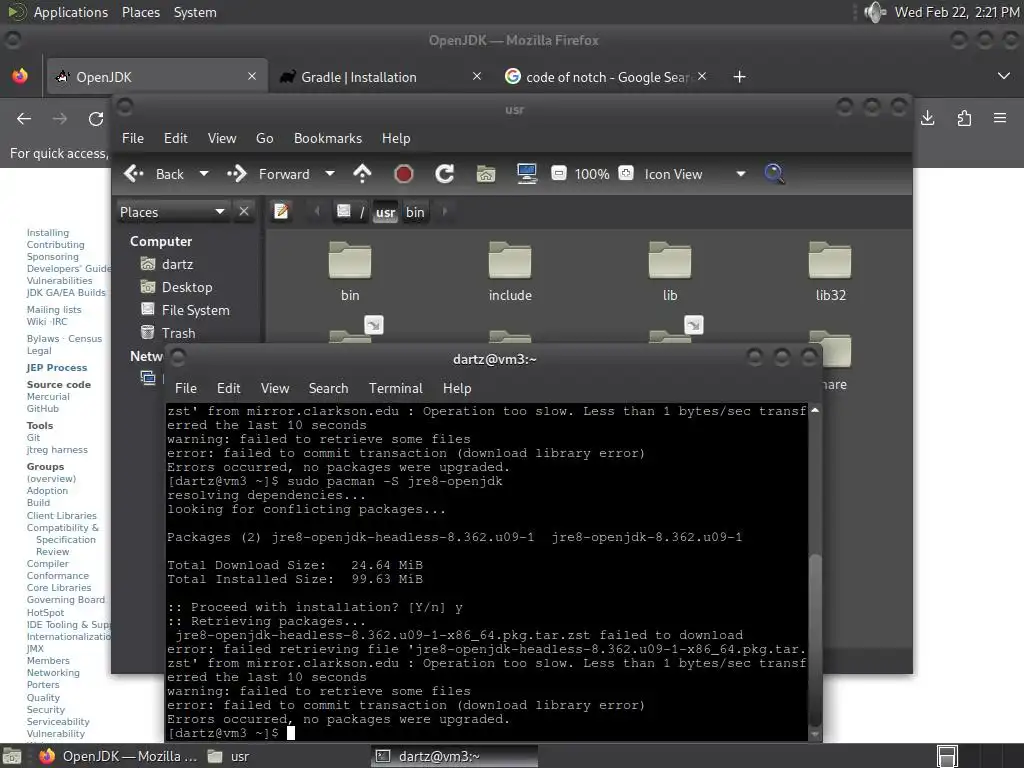
Task: Open the Back history dropdown arrow
Action: point(204,174)
